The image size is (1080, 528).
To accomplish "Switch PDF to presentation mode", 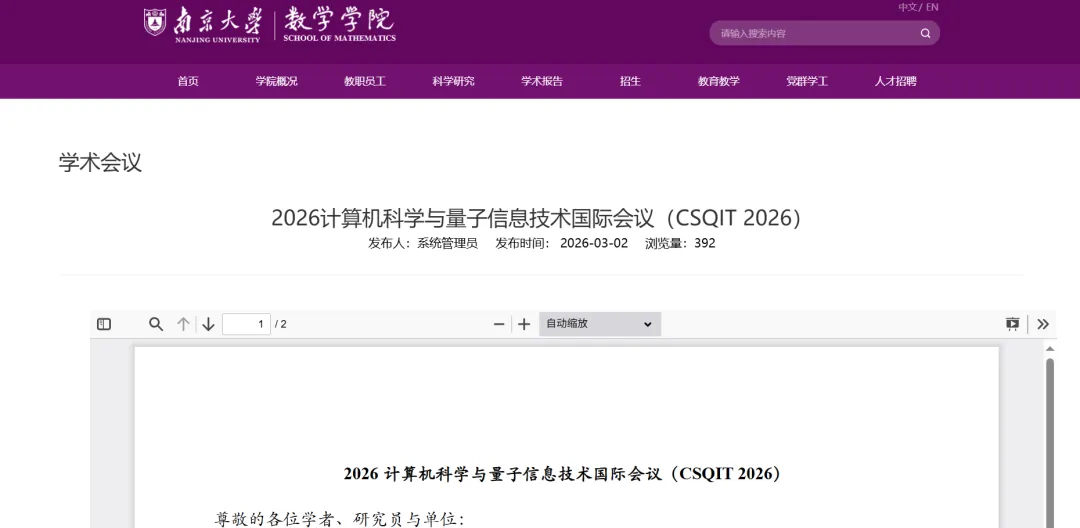I will tap(1012, 324).
